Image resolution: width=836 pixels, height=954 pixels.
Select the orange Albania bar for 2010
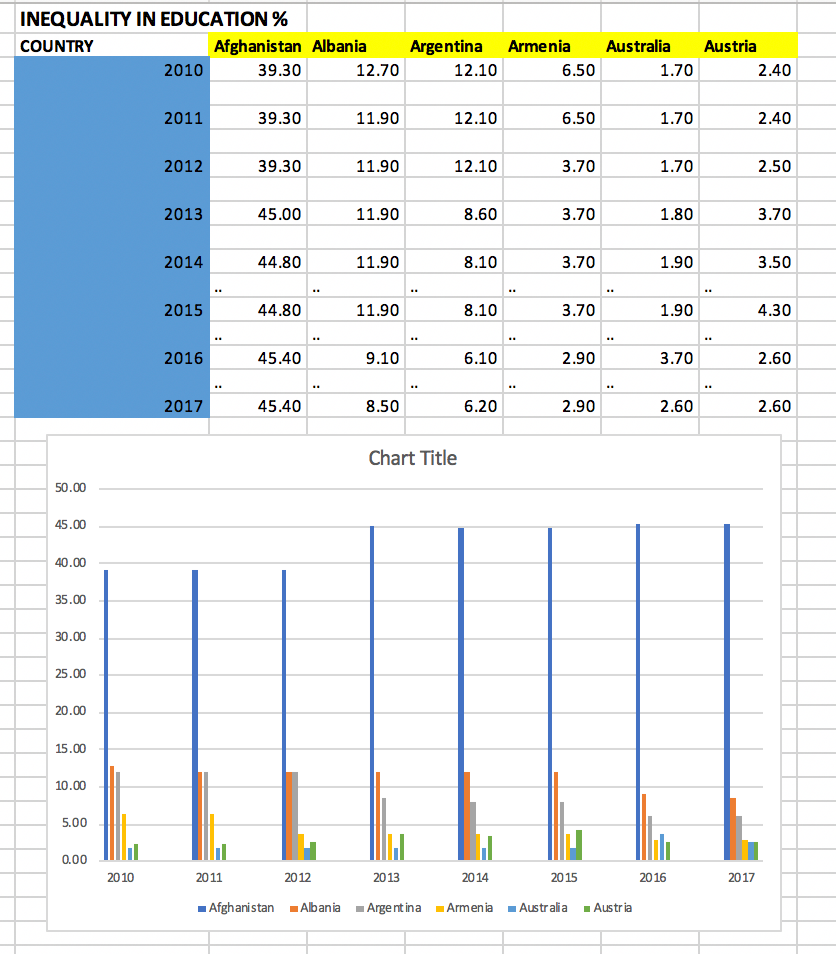(x=112, y=812)
